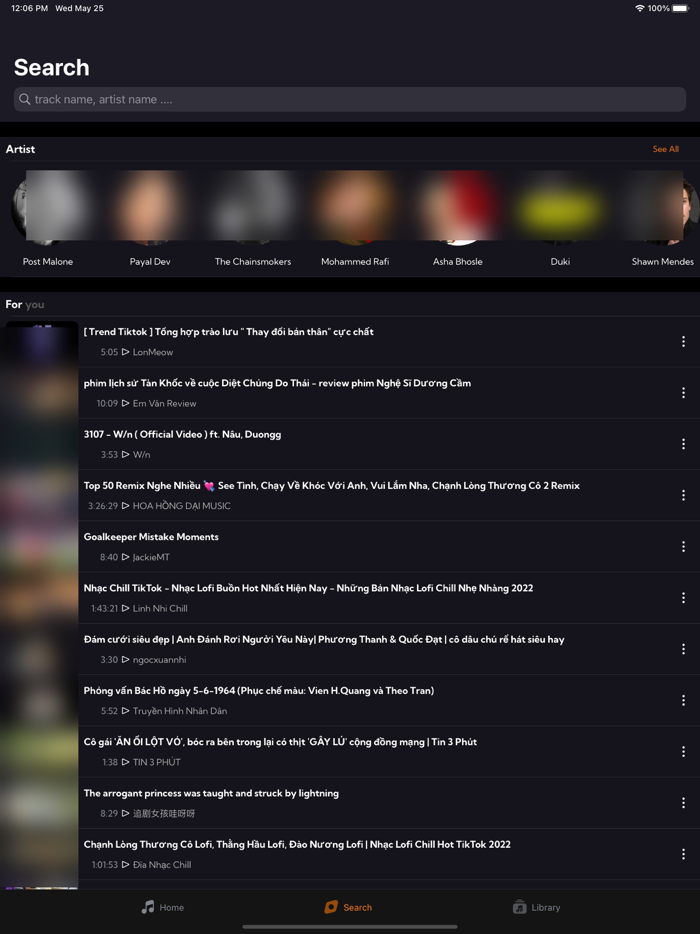700x934 pixels.
Task: Open Duki artist avatar
Action: 560,208
